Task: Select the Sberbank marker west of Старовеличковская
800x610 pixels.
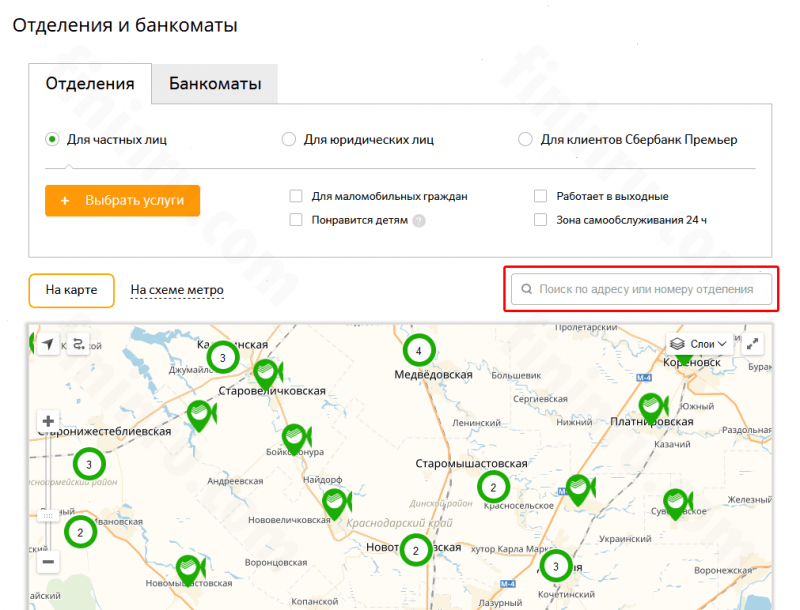Action: point(201,415)
